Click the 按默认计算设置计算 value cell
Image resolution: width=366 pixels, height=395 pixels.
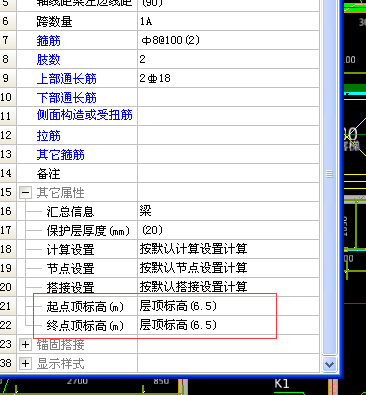pyautogui.click(x=228, y=249)
